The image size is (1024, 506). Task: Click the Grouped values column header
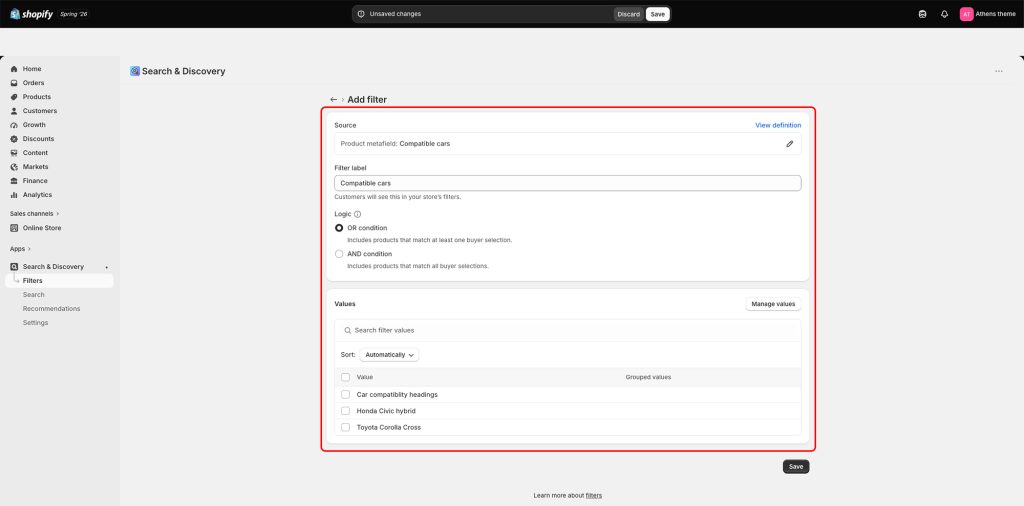648,377
